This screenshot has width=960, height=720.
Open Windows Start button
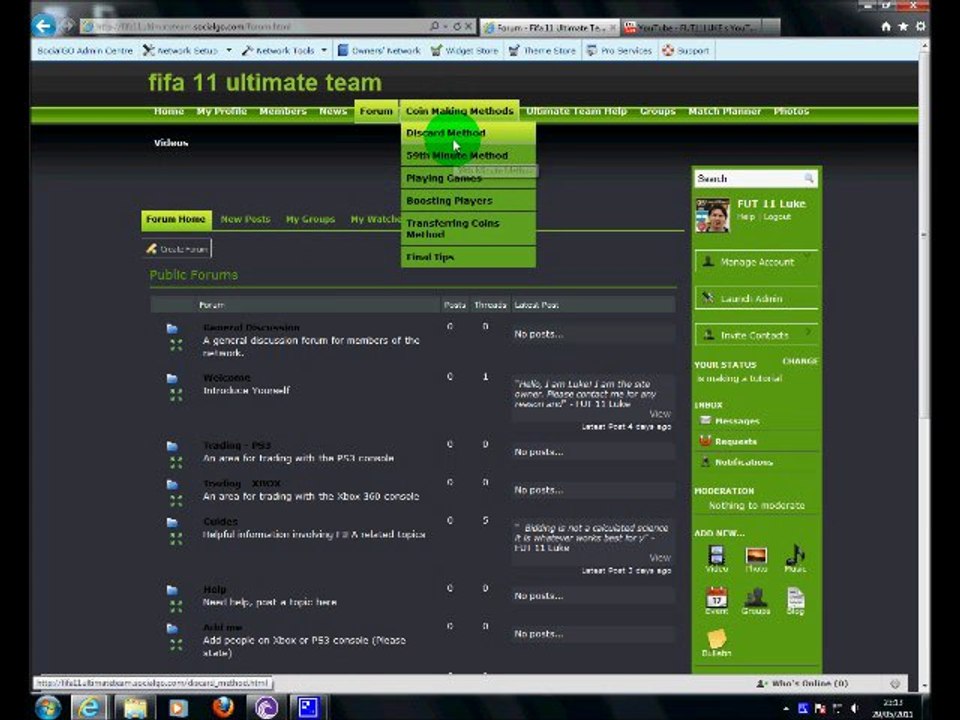coord(48,707)
